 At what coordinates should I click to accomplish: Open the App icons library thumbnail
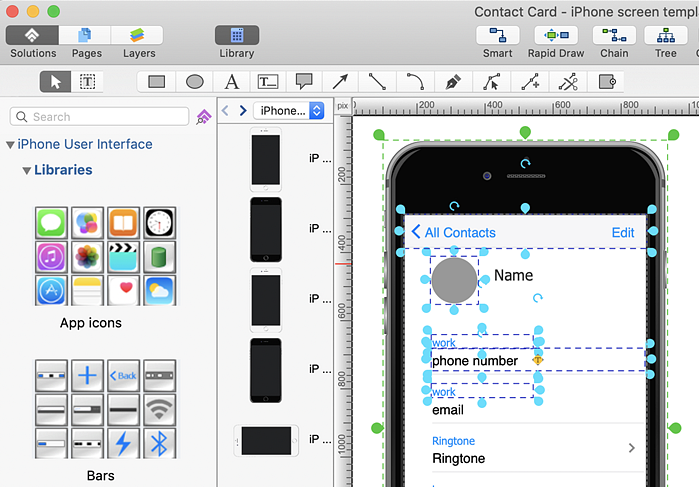coord(105,256)
